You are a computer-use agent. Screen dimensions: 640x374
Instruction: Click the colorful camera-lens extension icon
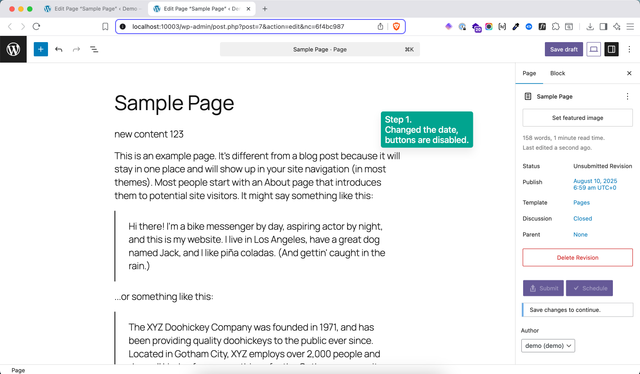click(489, 27)
